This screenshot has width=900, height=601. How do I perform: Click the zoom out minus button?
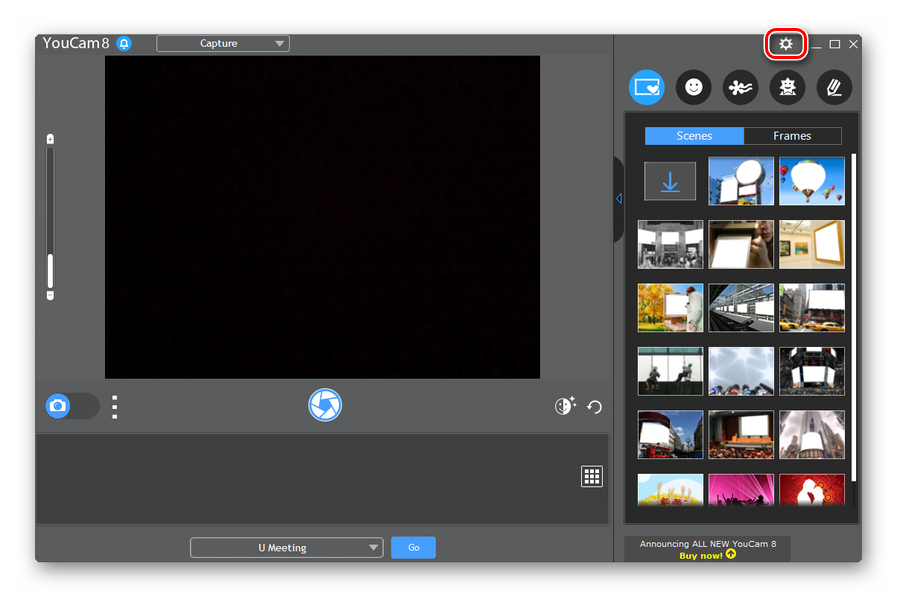51,296
